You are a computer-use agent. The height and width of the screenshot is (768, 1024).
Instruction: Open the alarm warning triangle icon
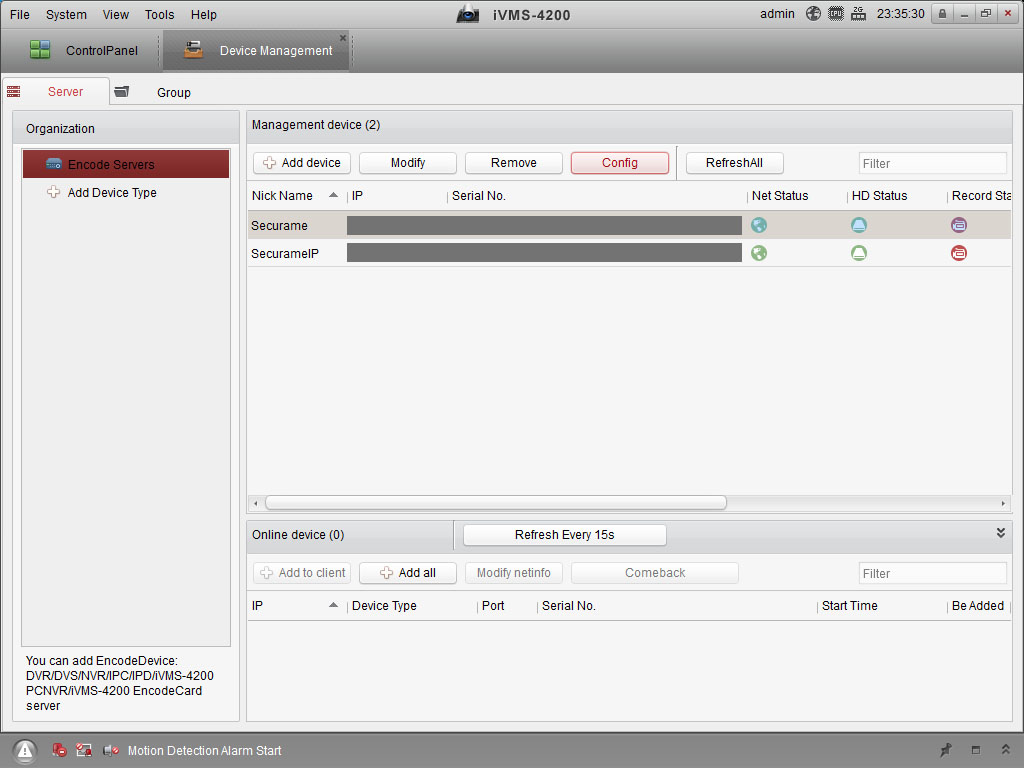click(25, 751)
